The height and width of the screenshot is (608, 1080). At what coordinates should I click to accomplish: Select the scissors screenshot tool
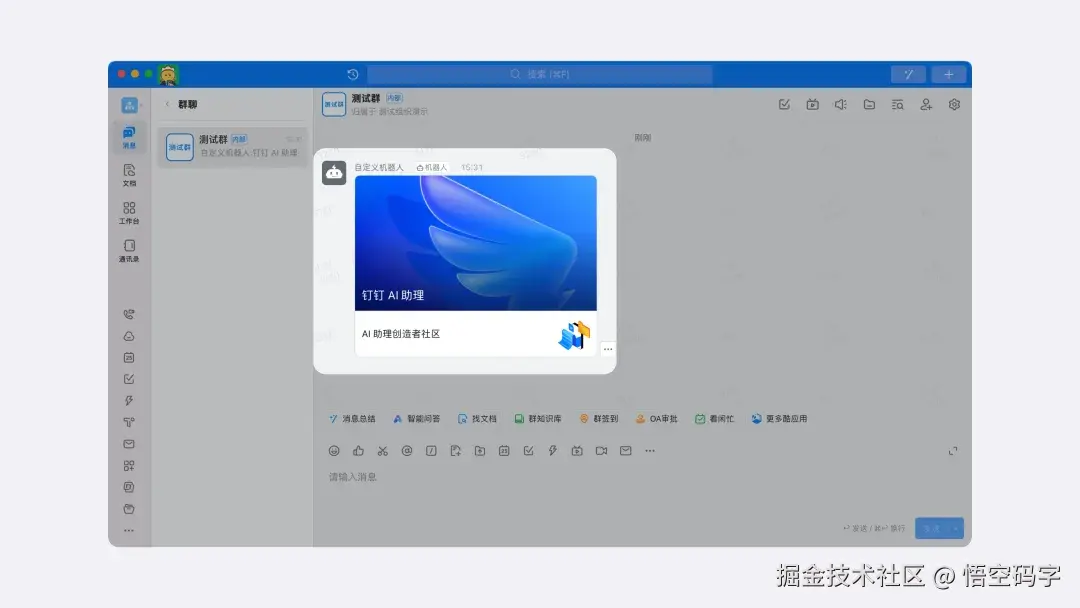(383, 450)
